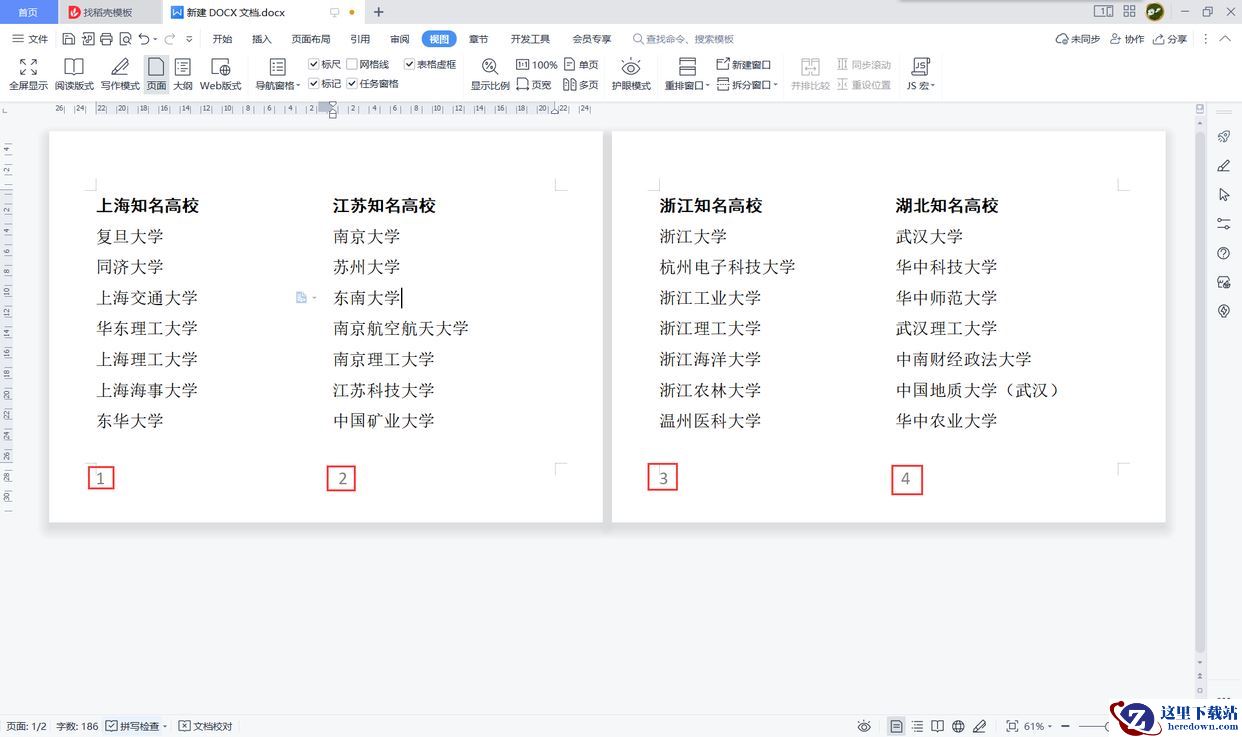Fit to Page width (页宽)

click(534, 85)
